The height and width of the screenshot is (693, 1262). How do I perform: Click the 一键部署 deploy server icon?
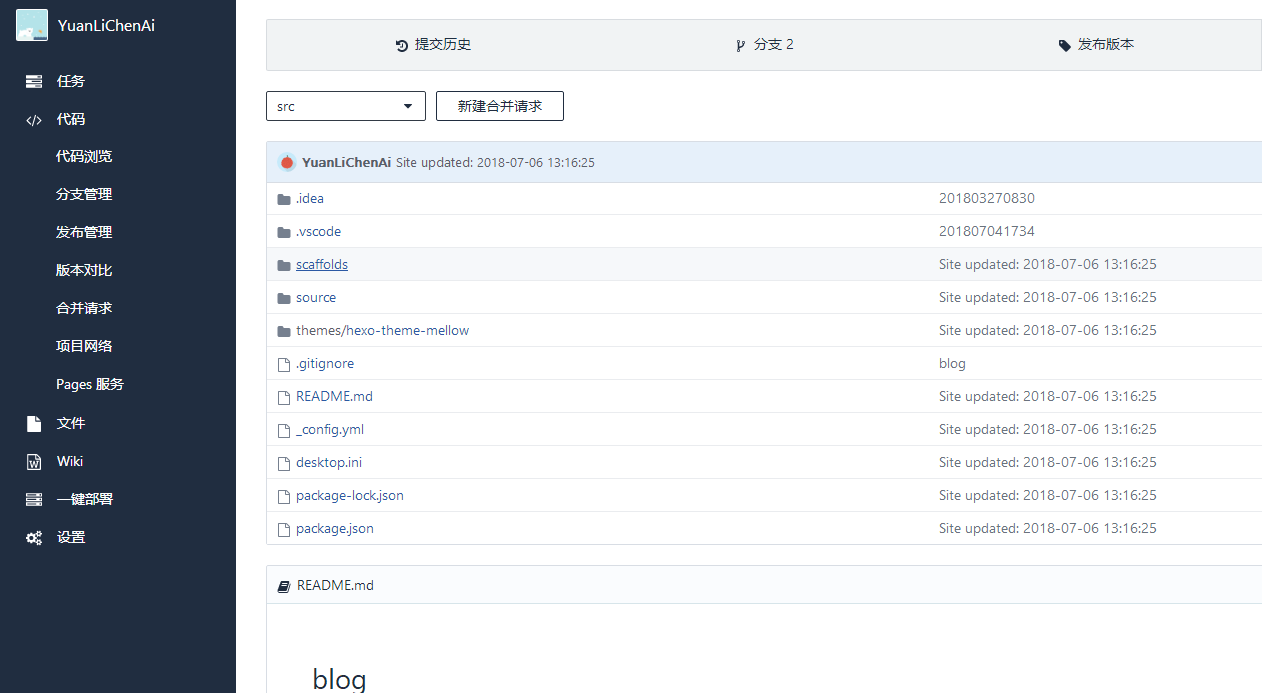(x=34, y=499)
